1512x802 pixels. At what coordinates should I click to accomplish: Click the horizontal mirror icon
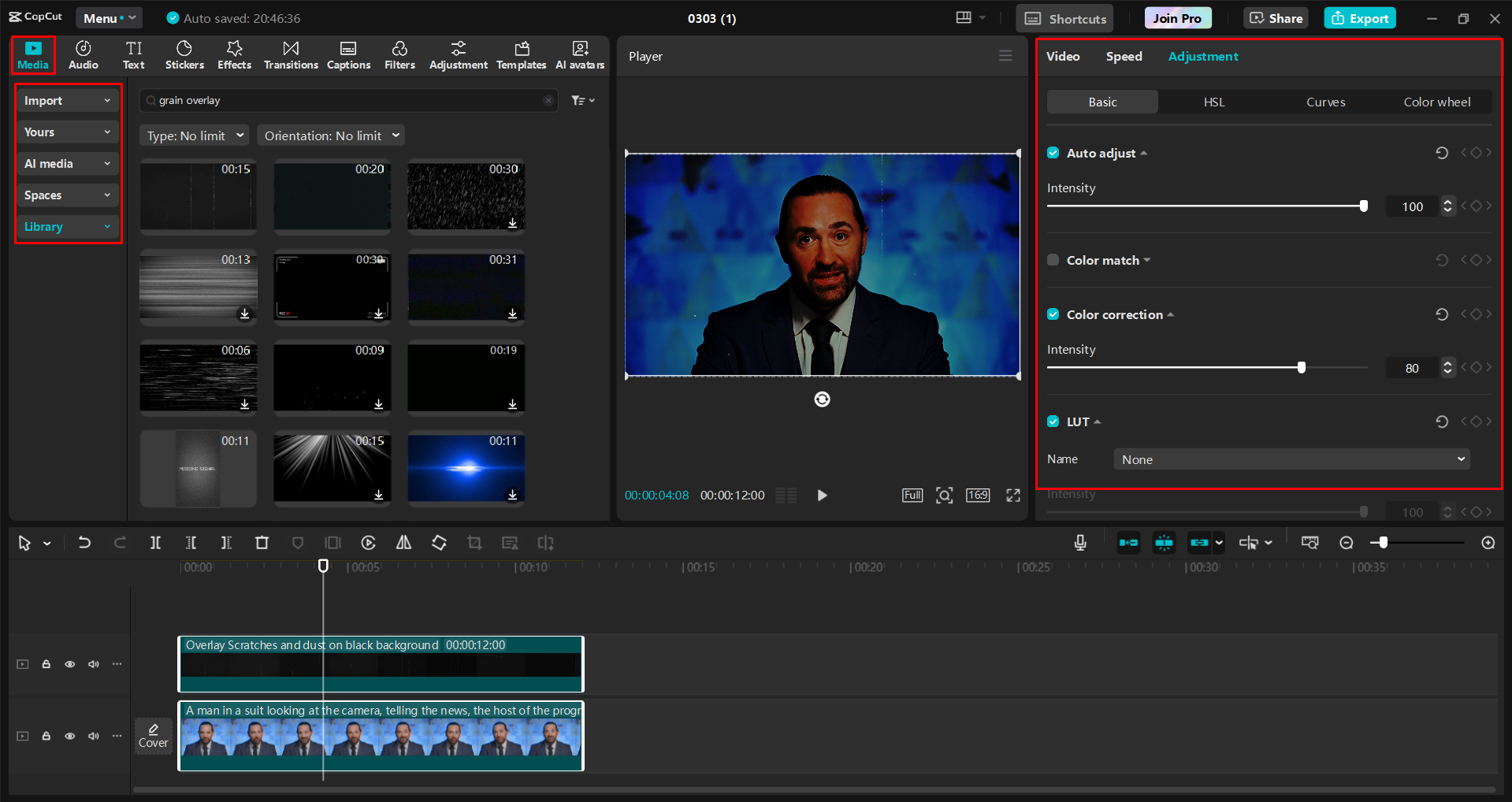403,543
